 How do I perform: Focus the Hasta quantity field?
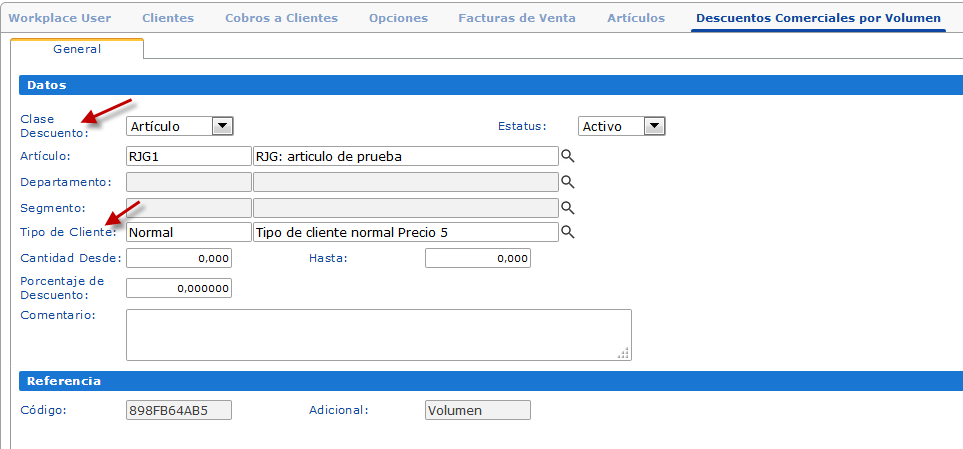pyautogui.click(x=477, y=259)
